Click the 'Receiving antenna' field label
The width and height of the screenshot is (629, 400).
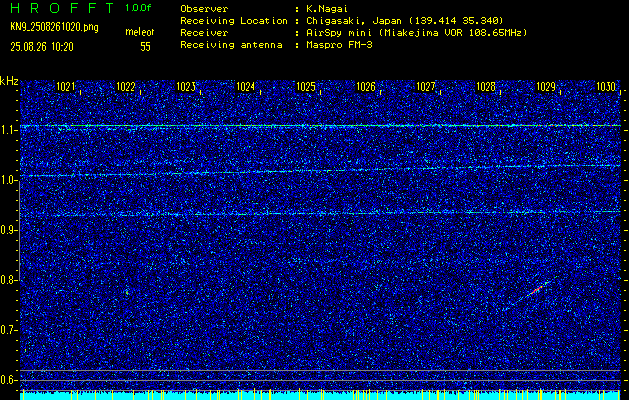coord(231,45)
